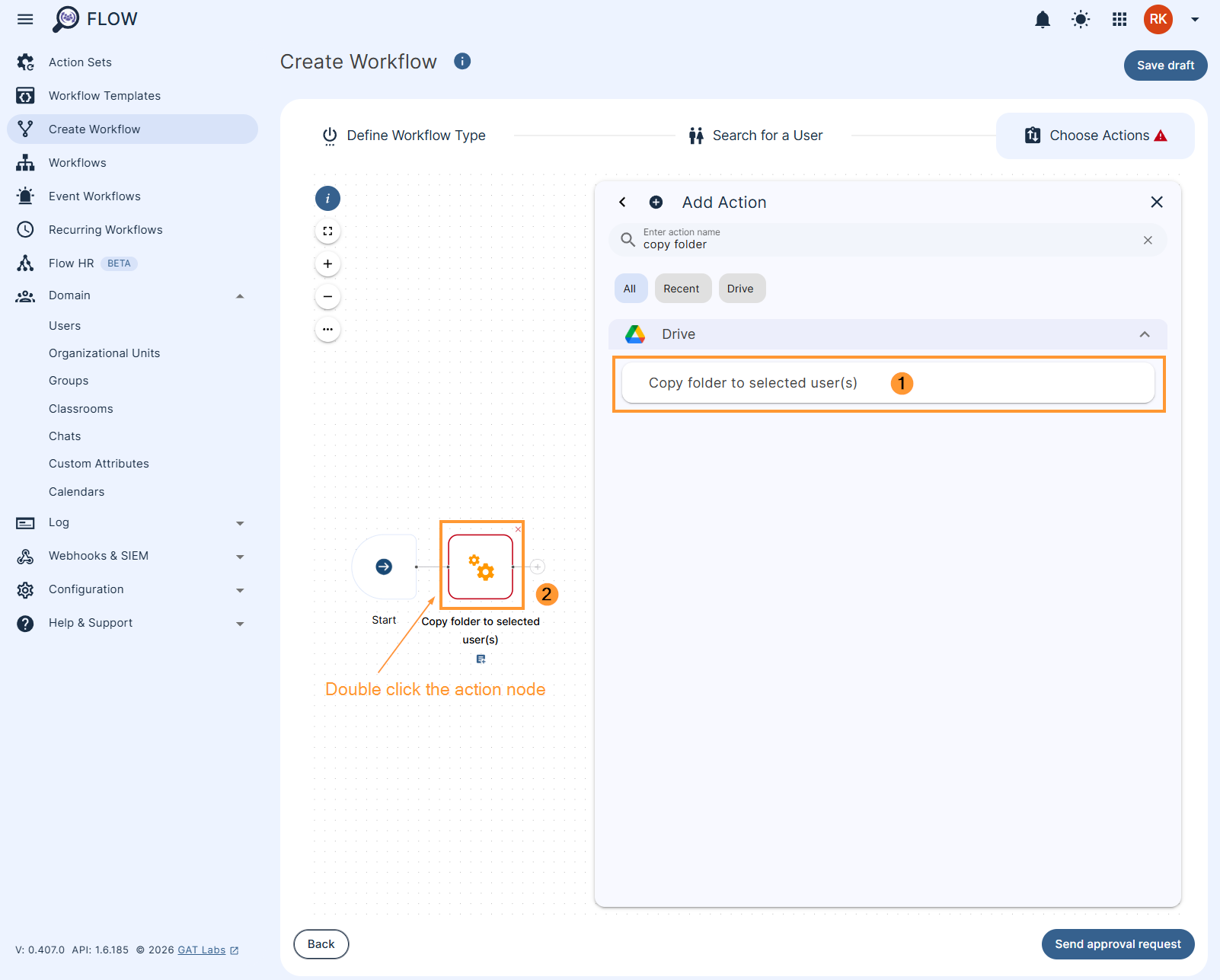
Task: Open the notifications bell
Action: click(1042, 20)
